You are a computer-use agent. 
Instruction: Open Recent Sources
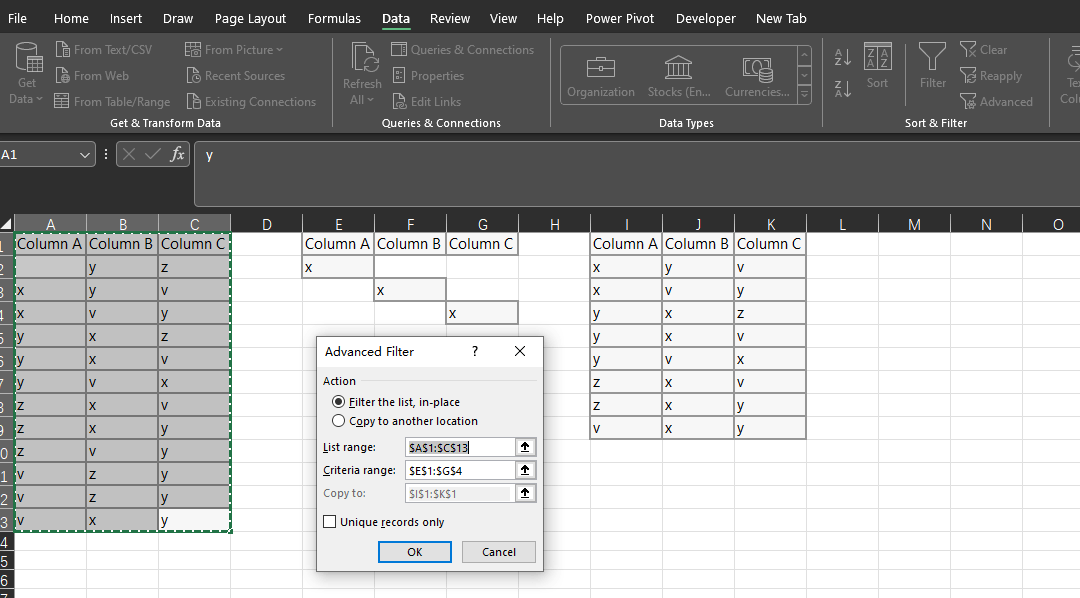[x=236, y=76]
